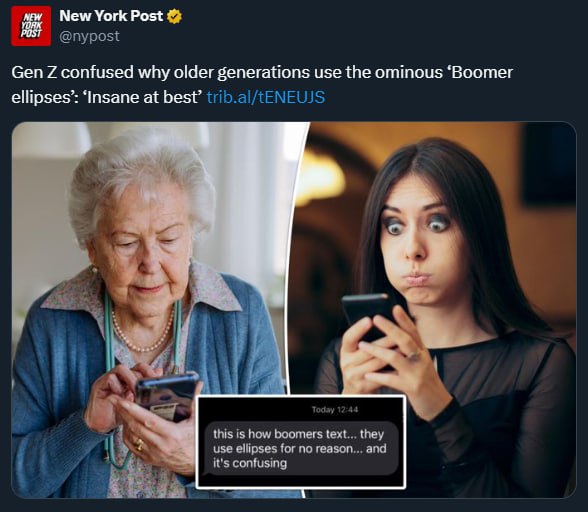588x512 pixels.
Task: Click the @nypost handle
Action: [x=89, y=36]
